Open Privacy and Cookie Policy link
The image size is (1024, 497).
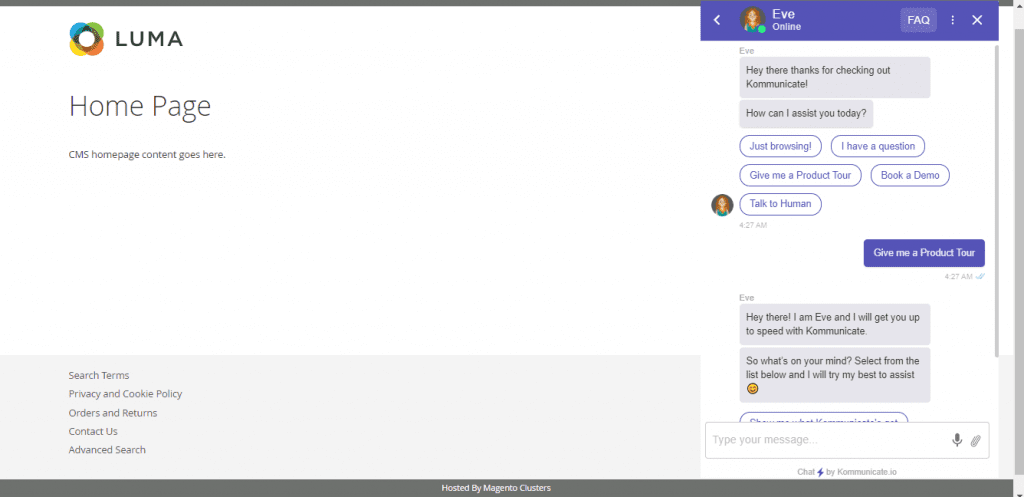pyautogui.click(x=125, y=394)
